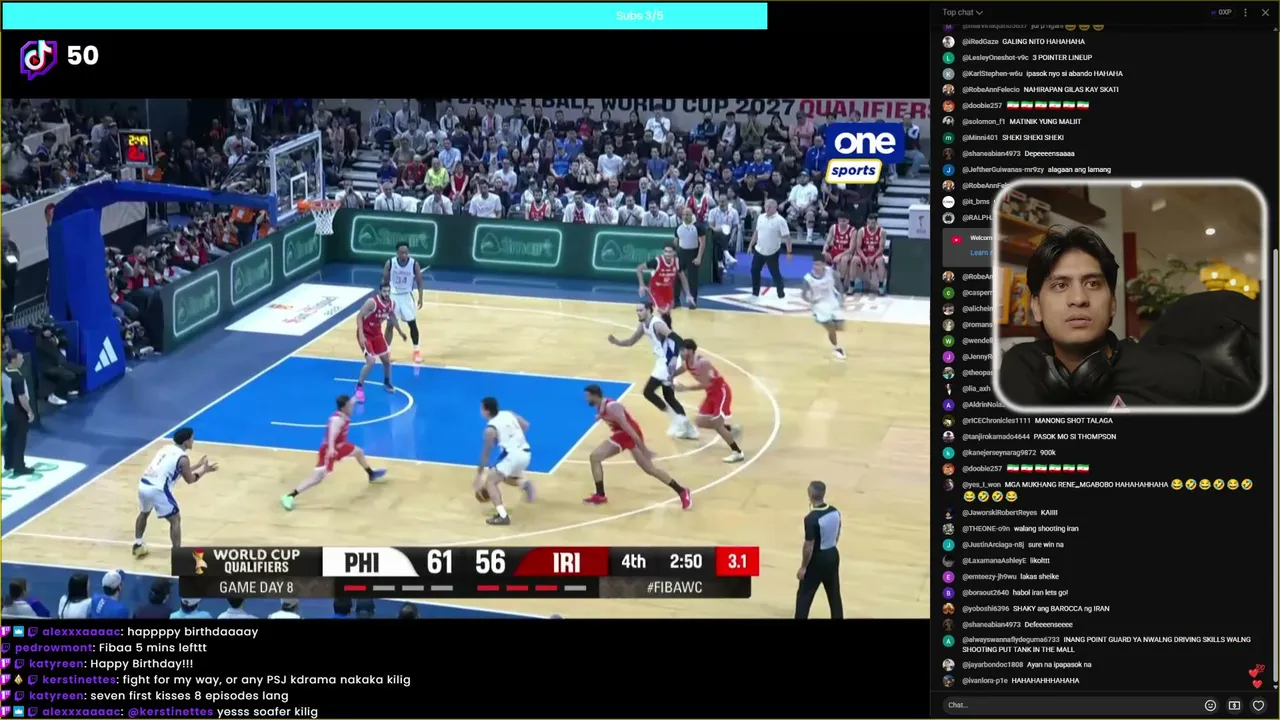
Task: Click @ivanlora-p1e's avatar
Action: [948, 681]
